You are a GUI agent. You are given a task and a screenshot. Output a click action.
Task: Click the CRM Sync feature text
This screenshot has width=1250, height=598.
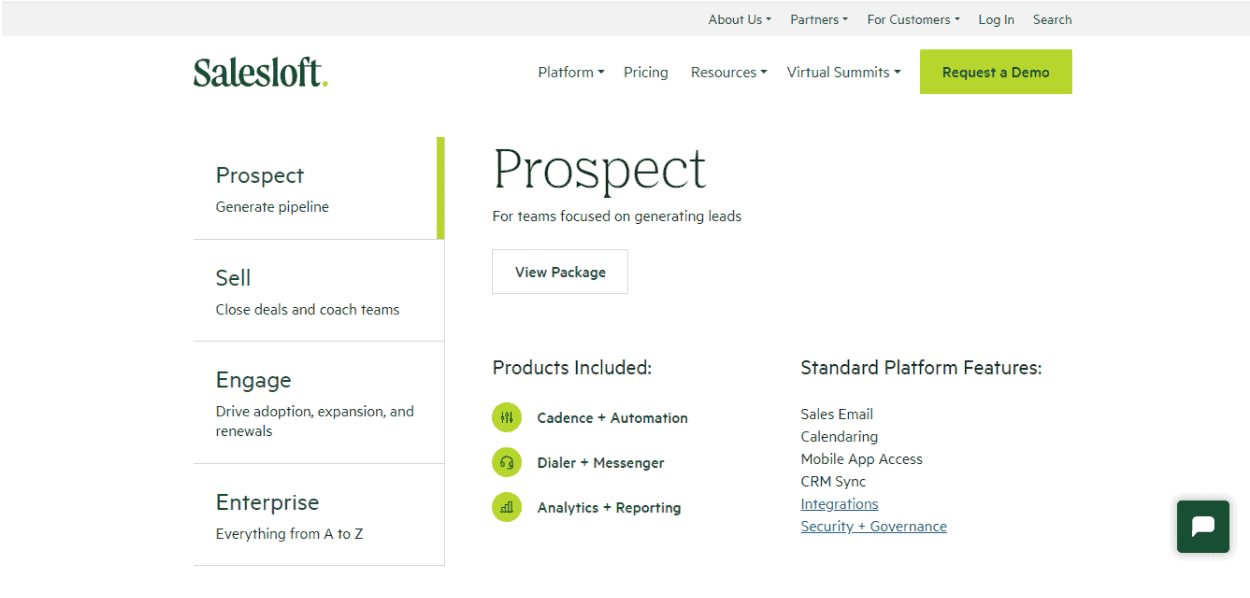pyautogui.click(x=832, y=482)
